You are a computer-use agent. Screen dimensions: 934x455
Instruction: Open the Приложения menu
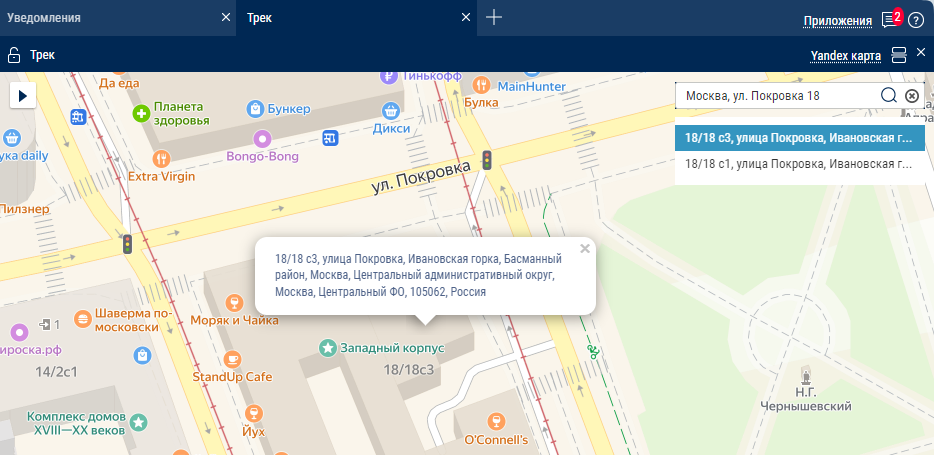coord(838,21)
